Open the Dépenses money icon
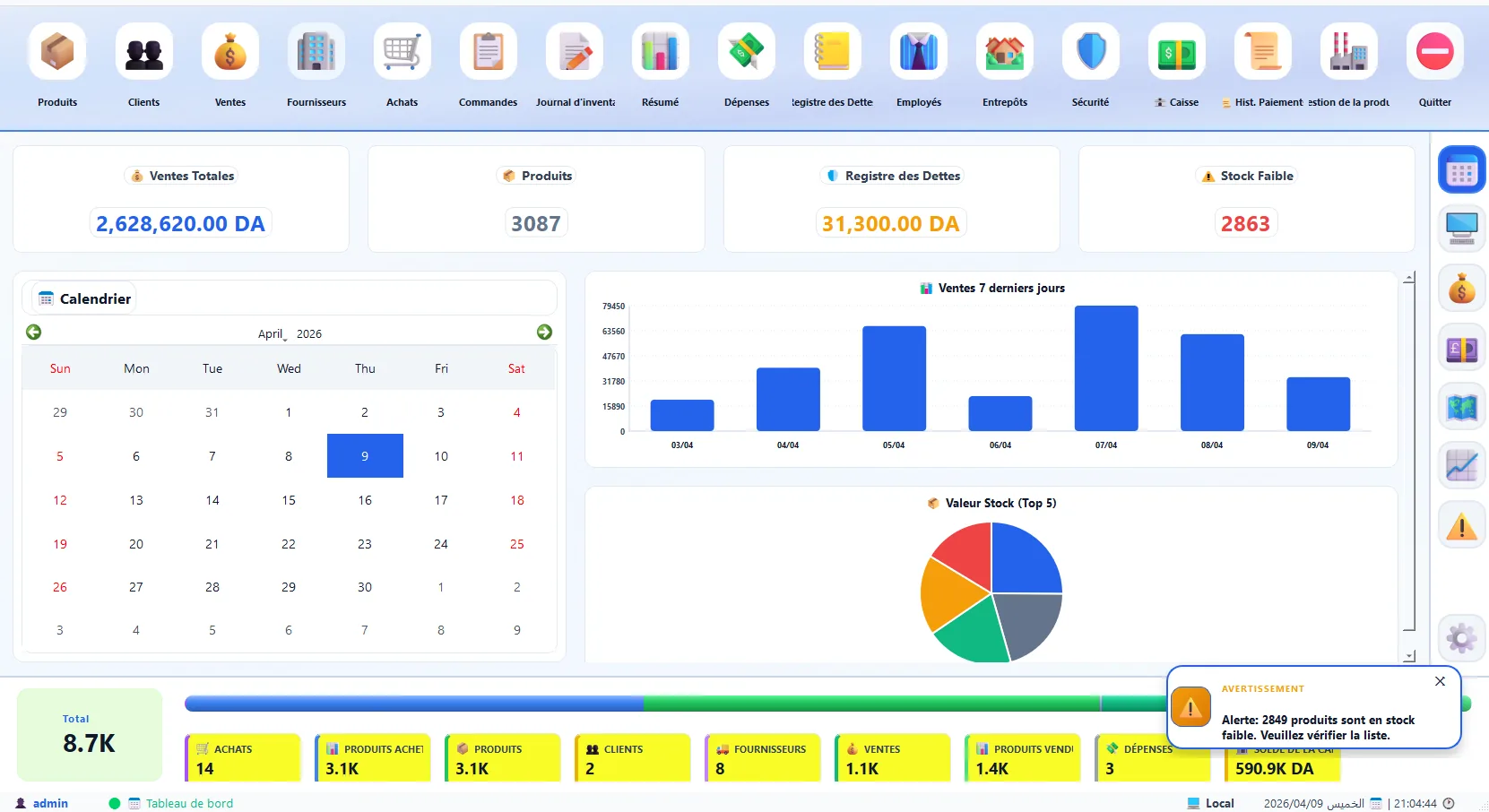This screenshot has width=1489, height=812. (746, 52)
